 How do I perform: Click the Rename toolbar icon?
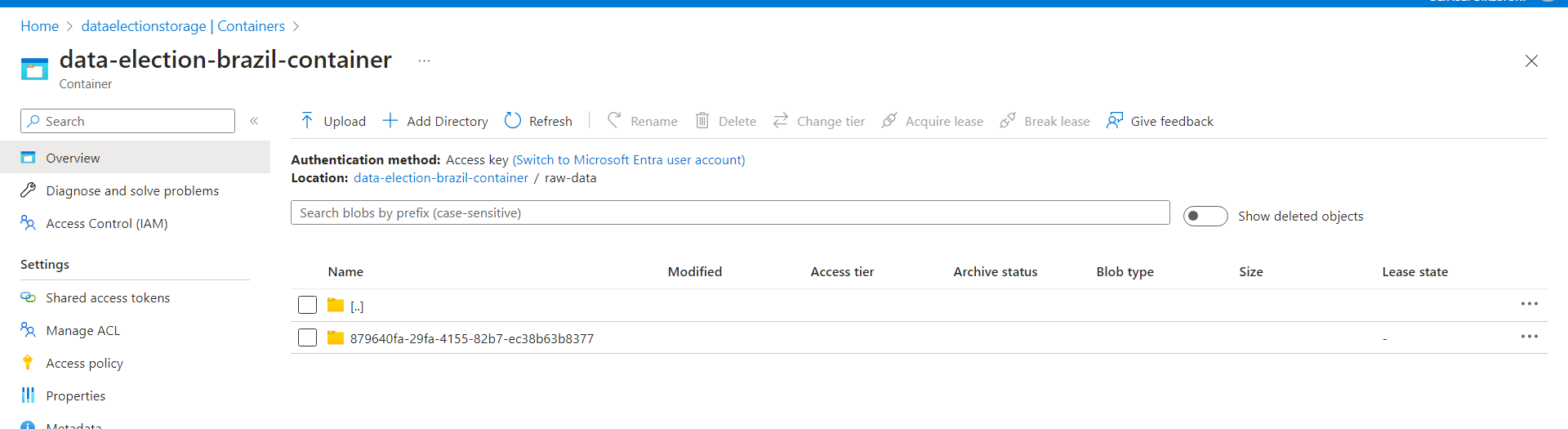click(614, 121)
